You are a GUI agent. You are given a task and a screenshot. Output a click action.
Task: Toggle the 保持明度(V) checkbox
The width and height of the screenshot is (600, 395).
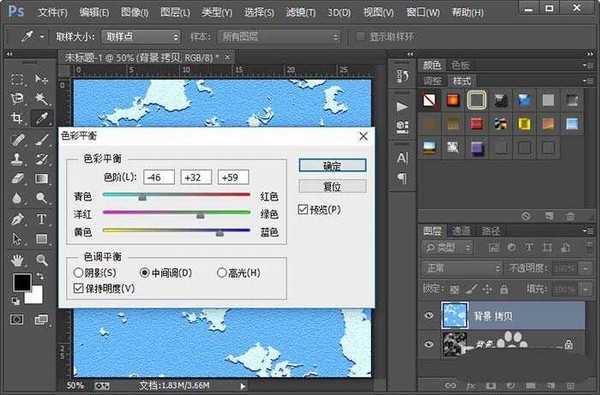(78, 288)
